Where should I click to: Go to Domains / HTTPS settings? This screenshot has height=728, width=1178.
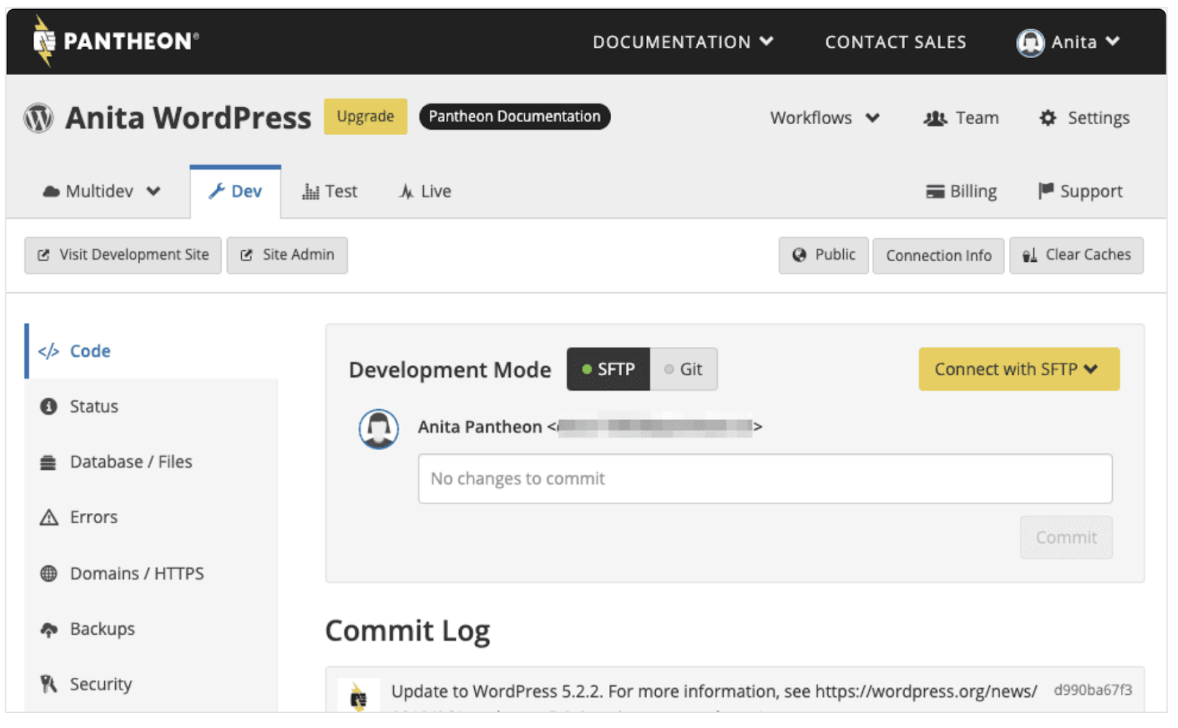pyautogui.click(x=136, y=574)
